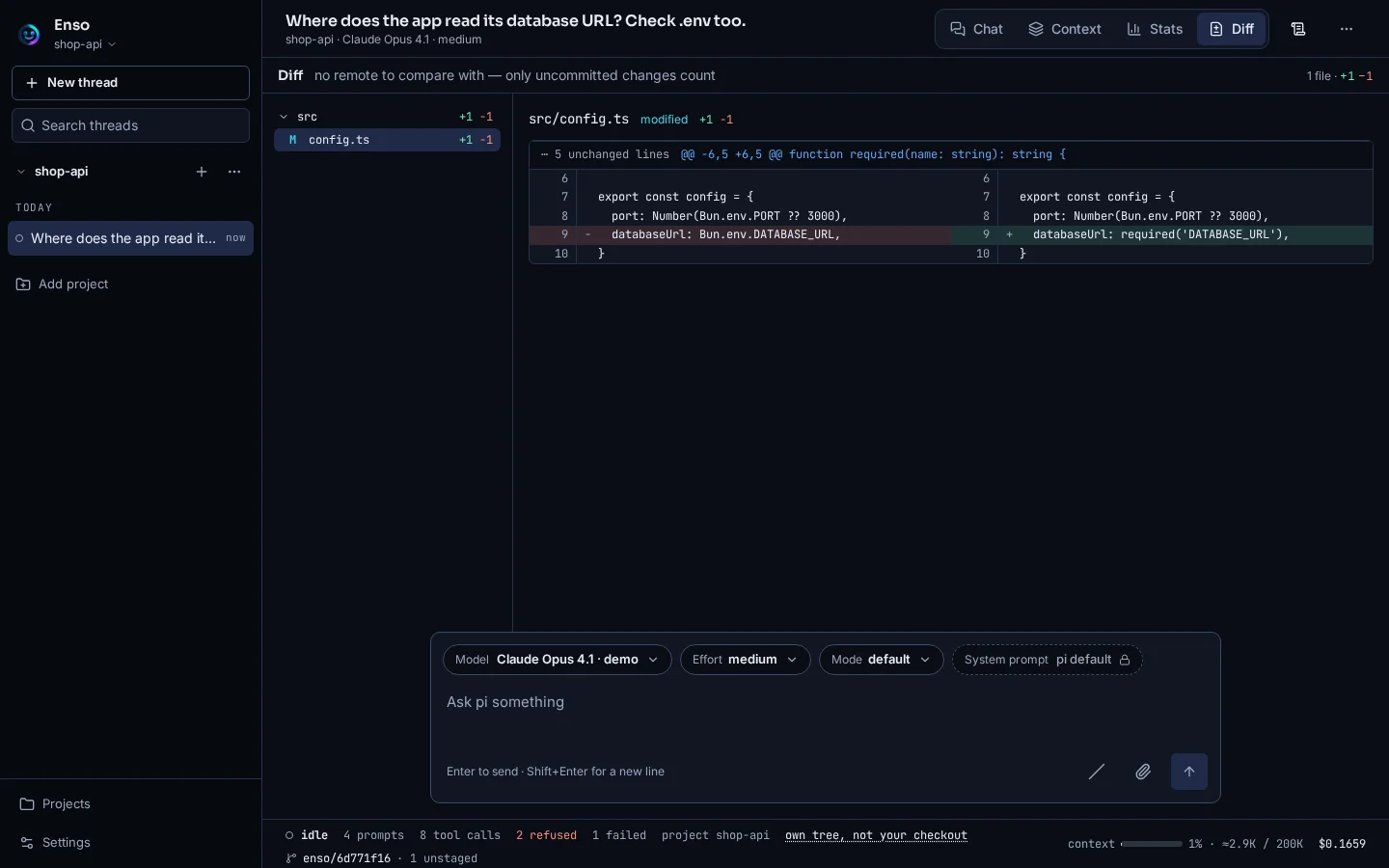The width and height of the screenshot is (1389, 868).
Task: Toggle the panel layout icon beside Diff tab
Action: click(x=1298, y=29)
